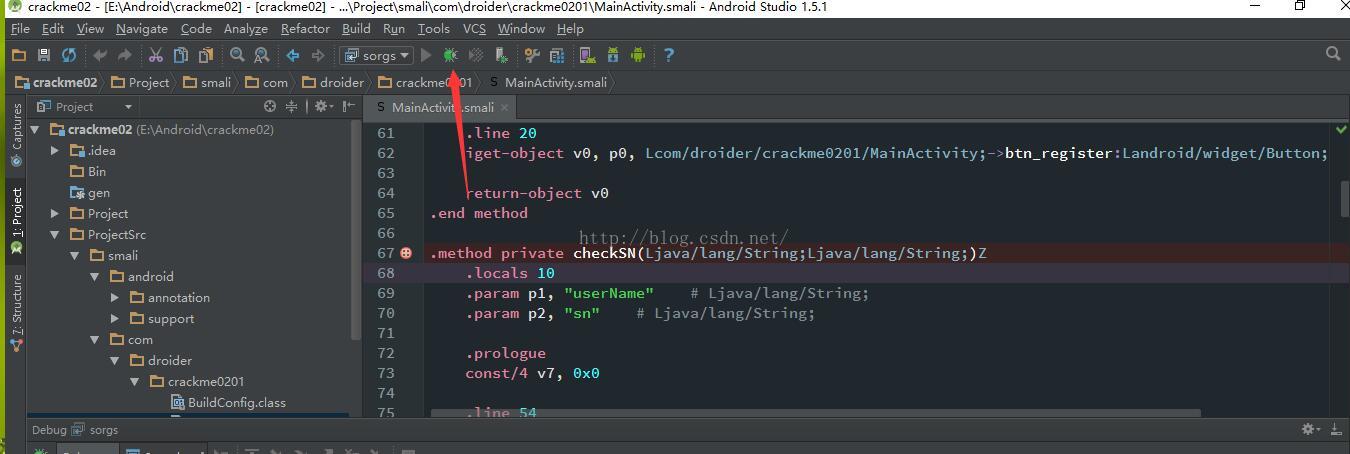Screen dimensions: 1350x454
Task: Click the Run with Coverage icon
Action: 476,55
